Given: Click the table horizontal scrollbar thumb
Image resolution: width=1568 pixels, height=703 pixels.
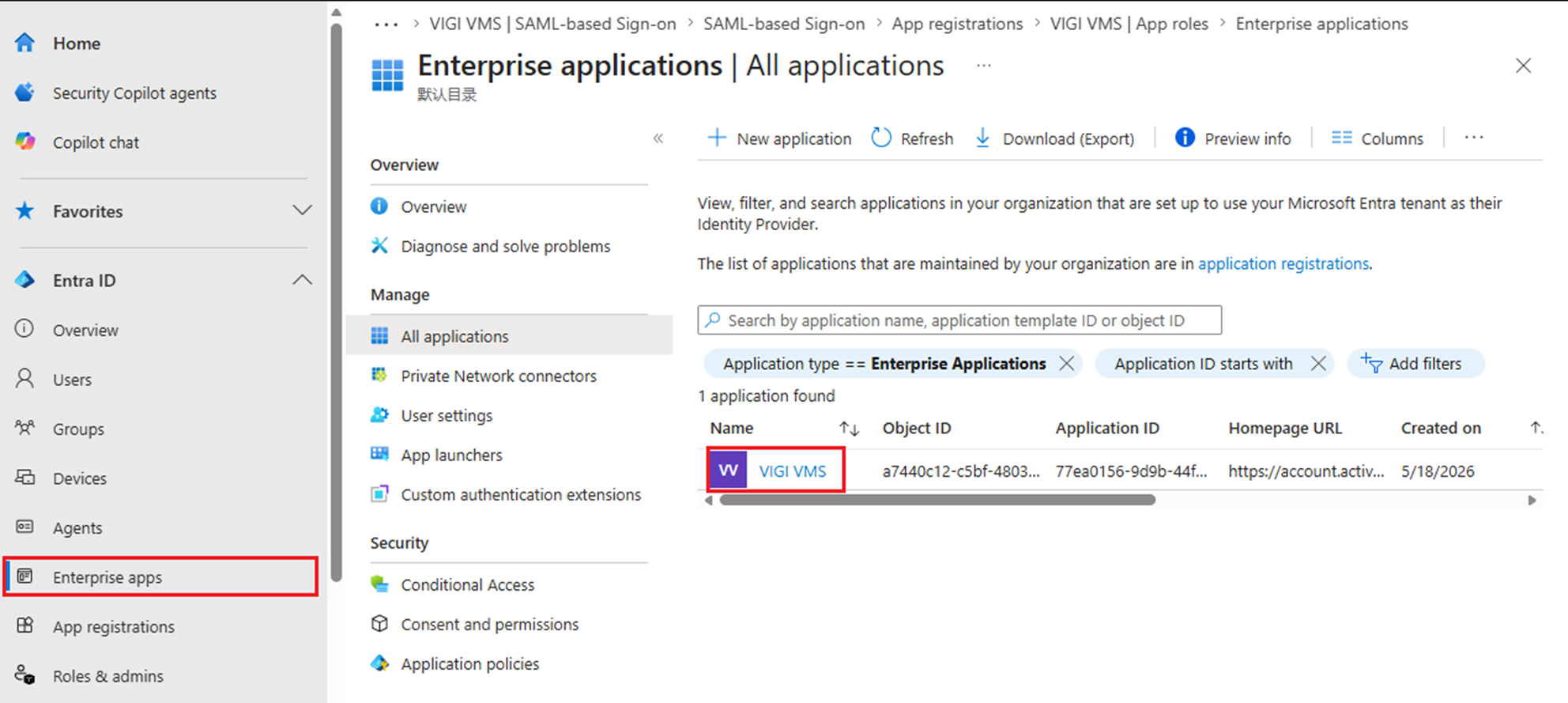Looking at the screenshot, I should coord(937,500).
